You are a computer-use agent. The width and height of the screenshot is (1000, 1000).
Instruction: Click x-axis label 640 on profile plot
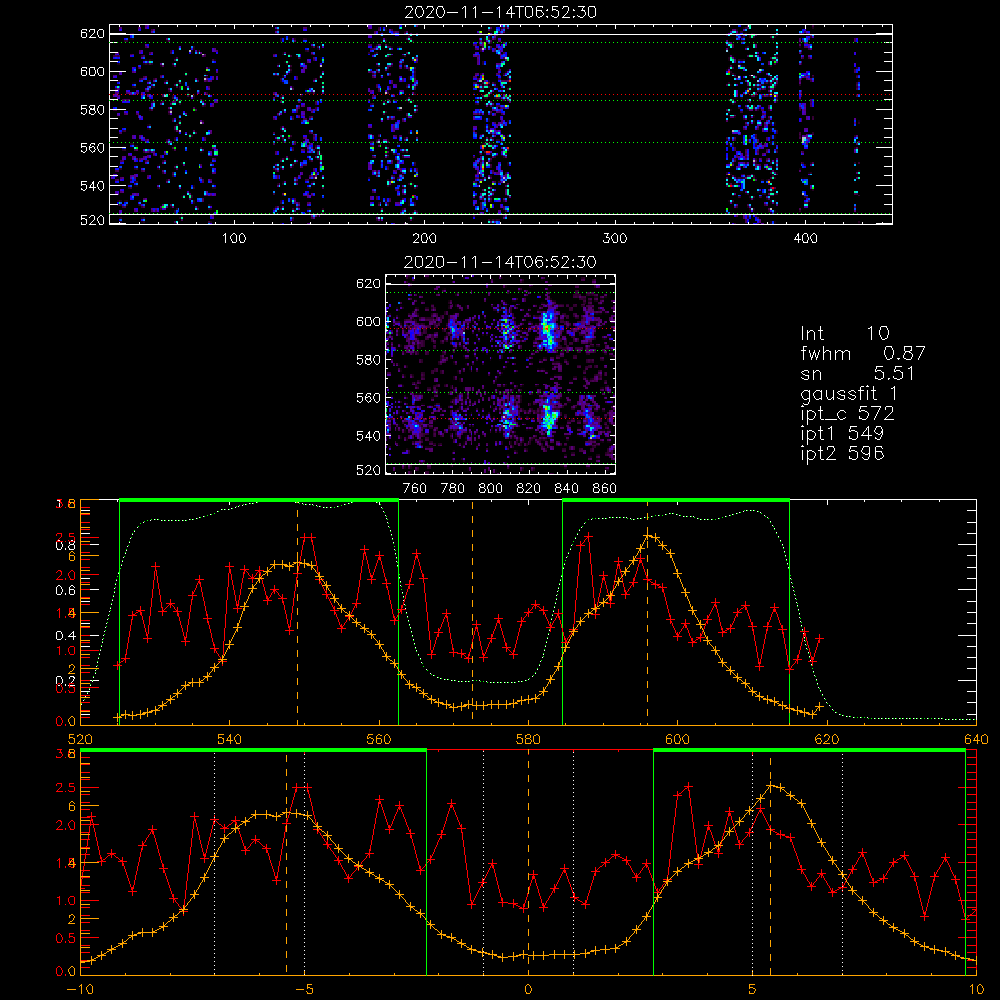[976, 739]
